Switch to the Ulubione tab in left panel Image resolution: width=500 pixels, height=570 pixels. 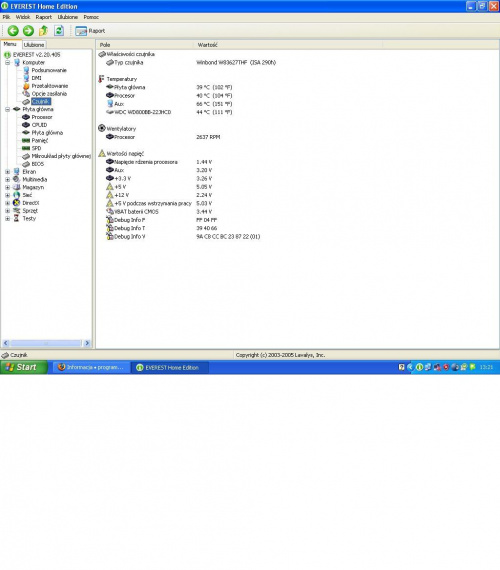click(x=34, y=45)
